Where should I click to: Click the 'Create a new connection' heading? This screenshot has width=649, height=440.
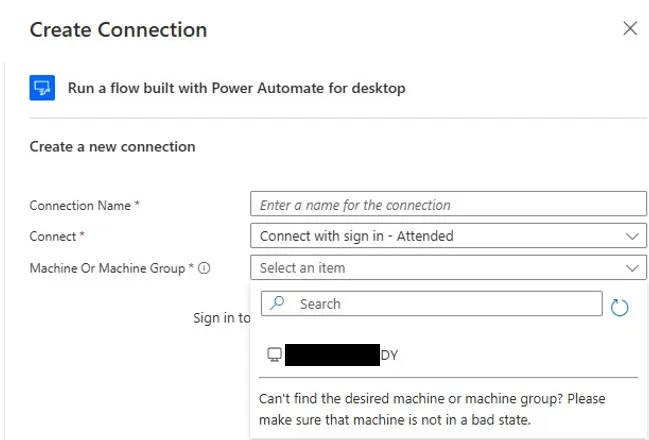112,147
